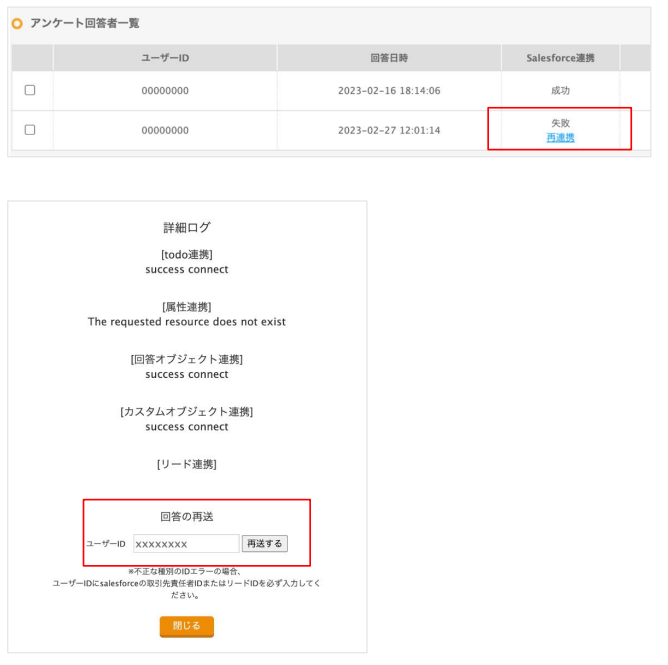Focus the ユーザーID input field in 回答の再送
This screenshot has width=668, height=665.
point(186,544)
